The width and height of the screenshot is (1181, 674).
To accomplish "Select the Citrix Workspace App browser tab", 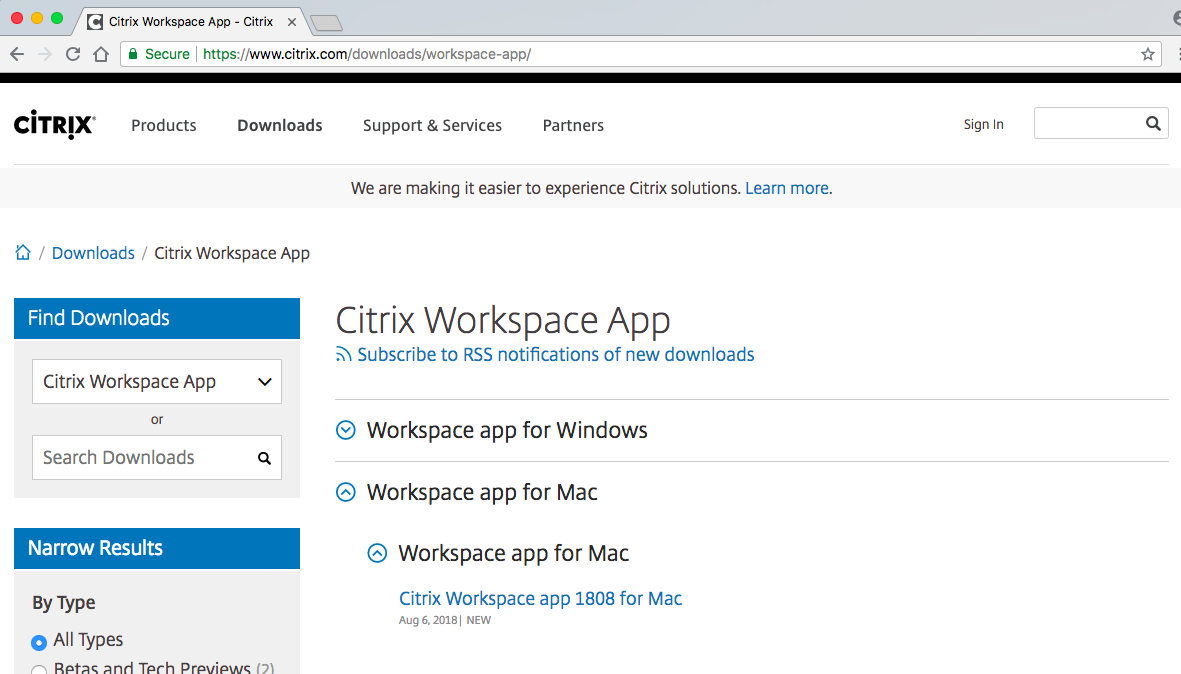I will point(191,22).
